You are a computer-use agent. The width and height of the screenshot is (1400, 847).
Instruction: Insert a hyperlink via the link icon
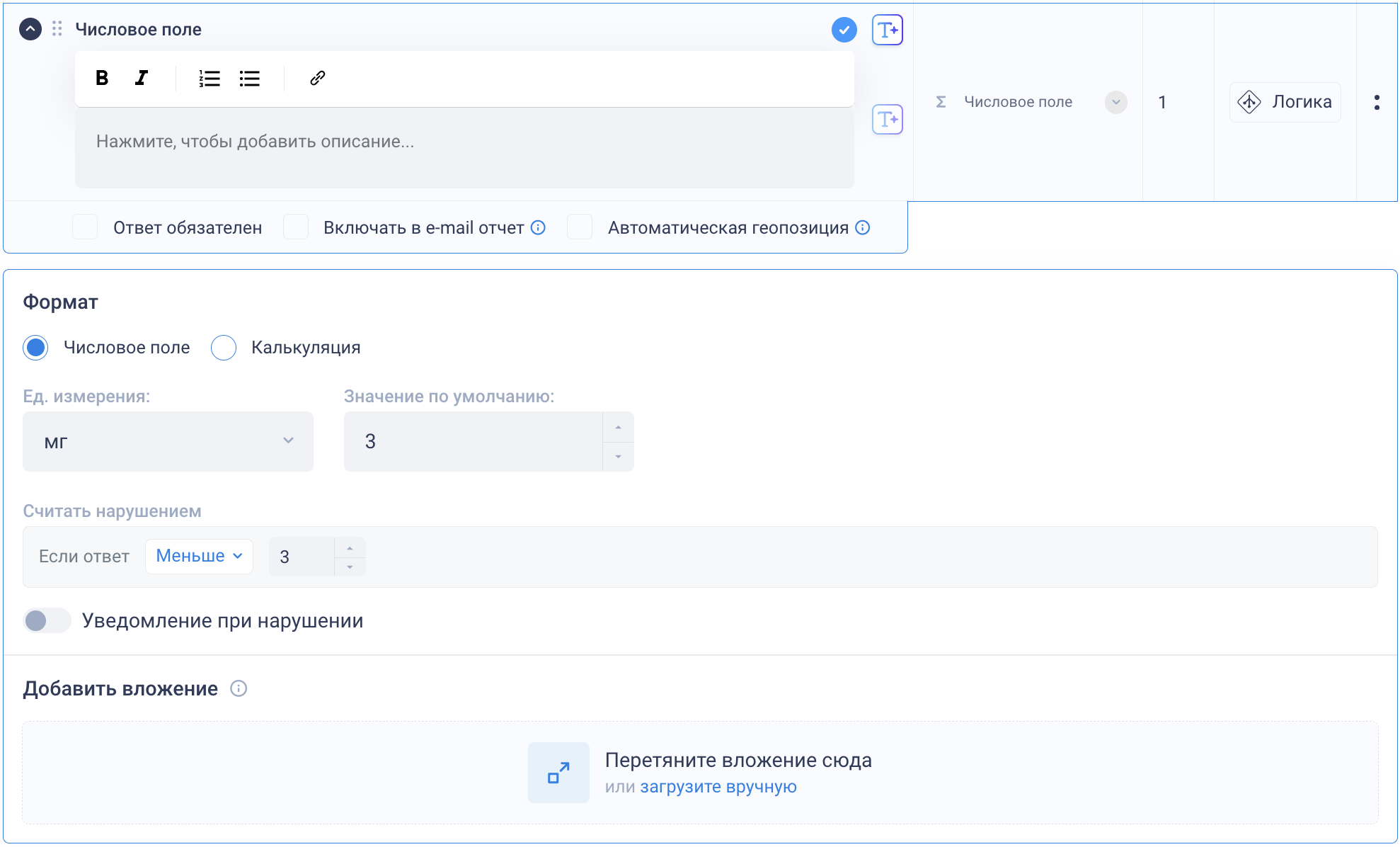point(317,78)
